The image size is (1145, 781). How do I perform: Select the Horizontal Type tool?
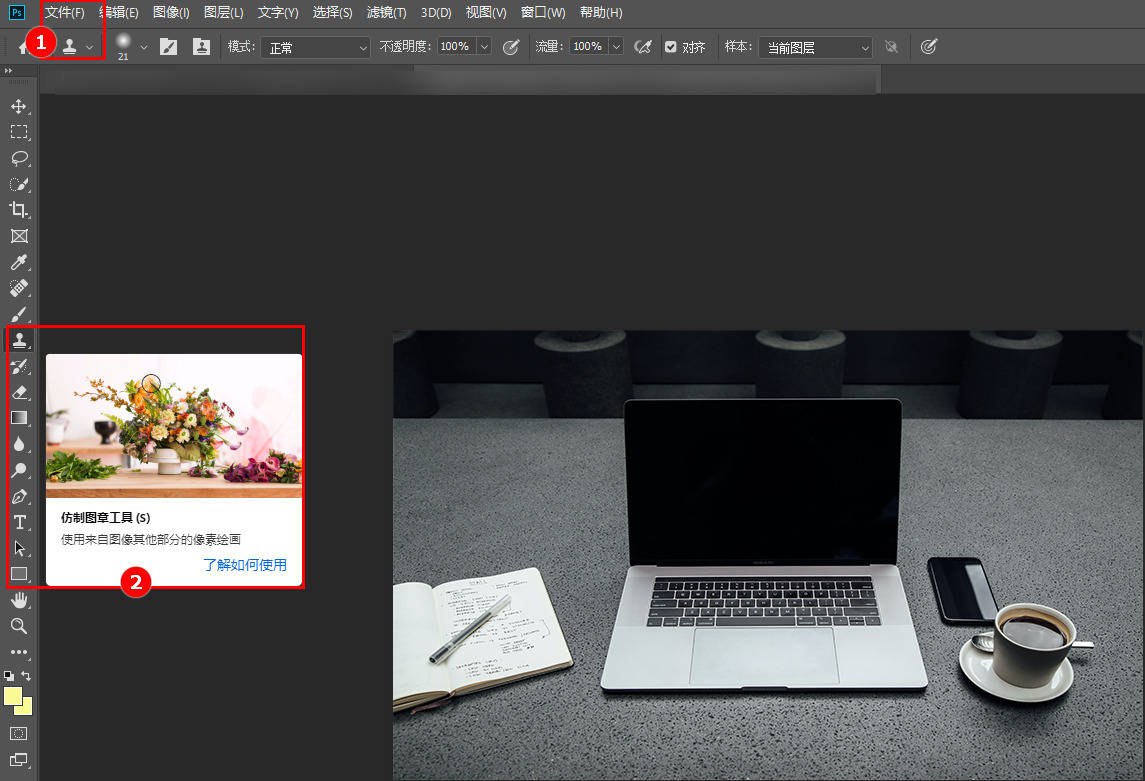(x=18, y=522)
